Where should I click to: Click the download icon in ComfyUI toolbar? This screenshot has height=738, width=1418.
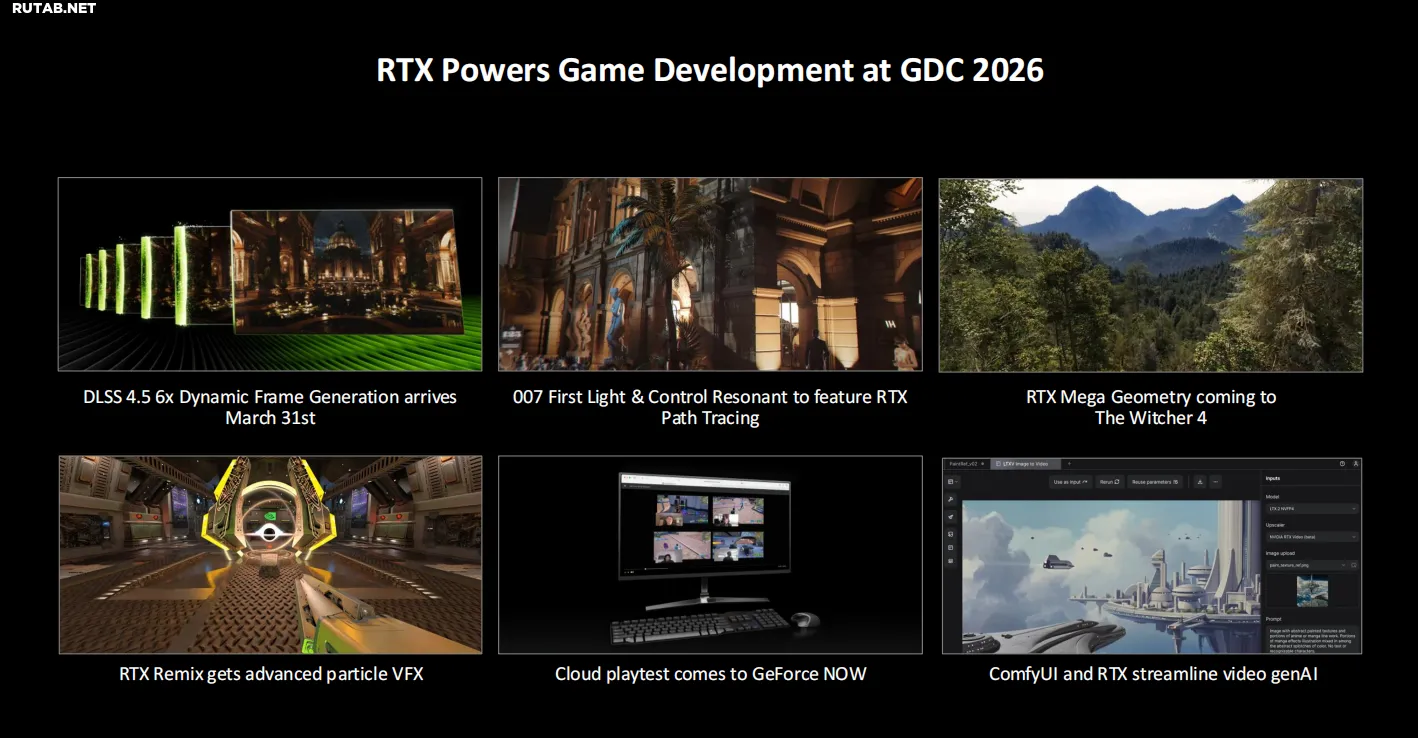[x=1200, y=482]
